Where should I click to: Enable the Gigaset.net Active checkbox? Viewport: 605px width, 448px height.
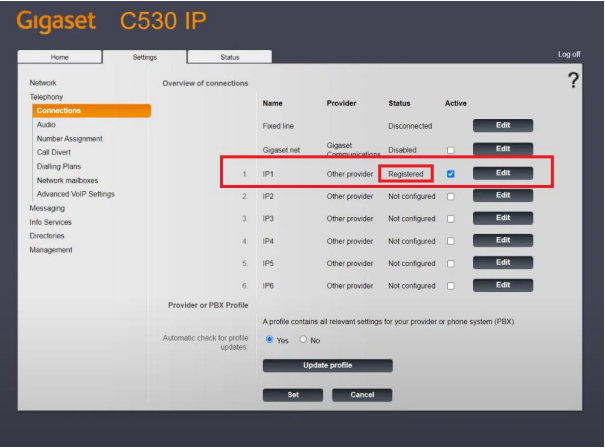[x=450, y=150]
